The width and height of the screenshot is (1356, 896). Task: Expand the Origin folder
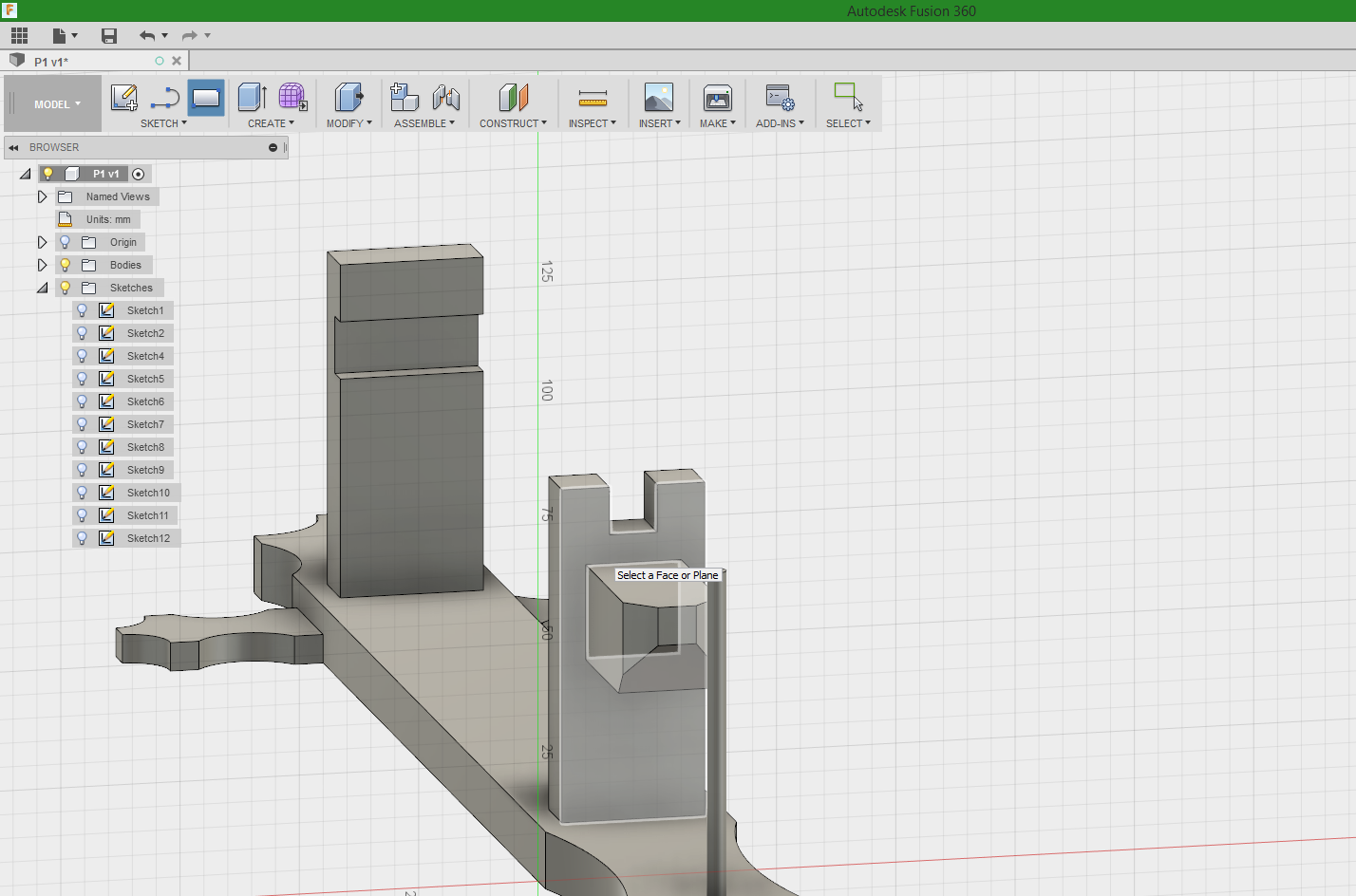click(x=42, y=242)
